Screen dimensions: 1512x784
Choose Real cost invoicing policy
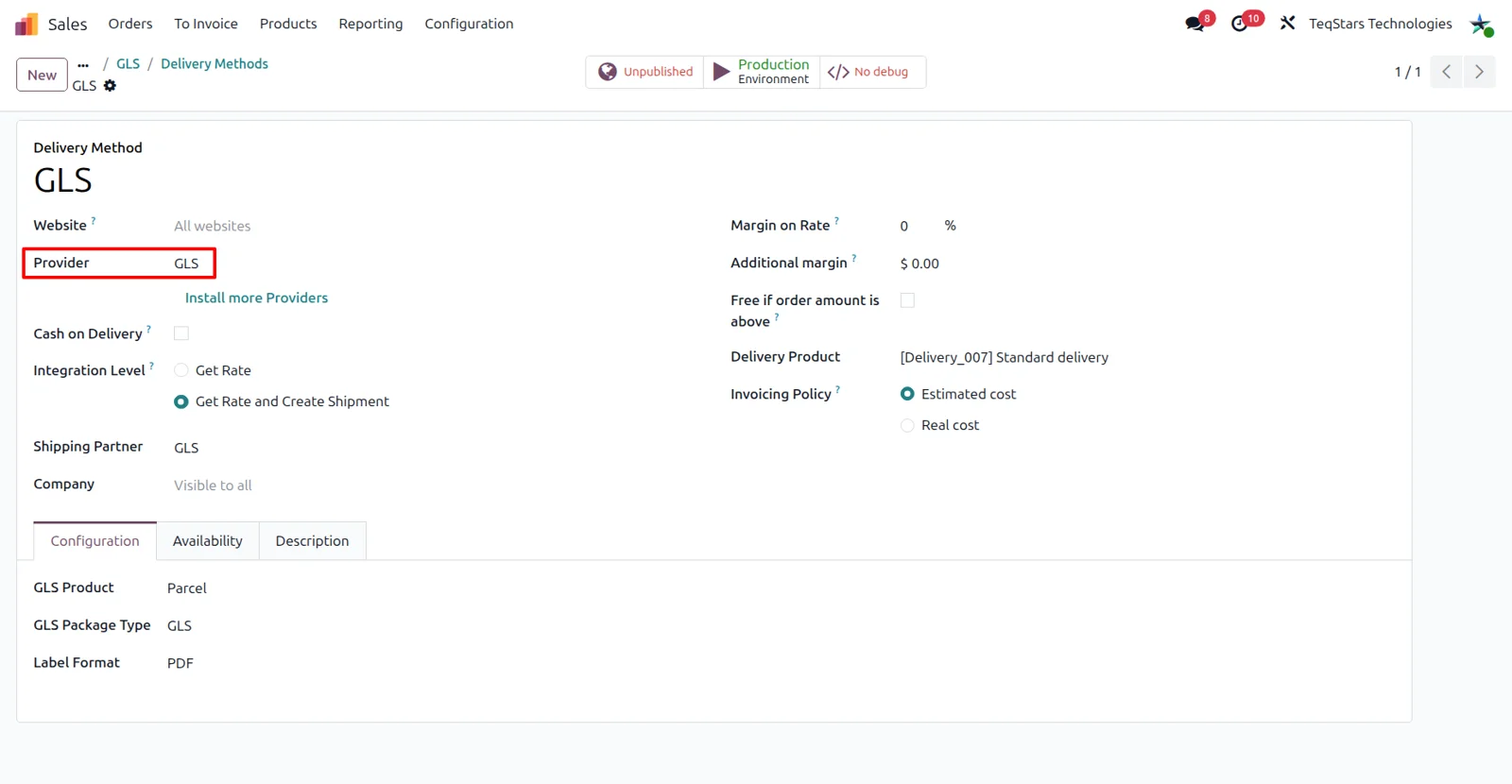click(x=907, y=425)
